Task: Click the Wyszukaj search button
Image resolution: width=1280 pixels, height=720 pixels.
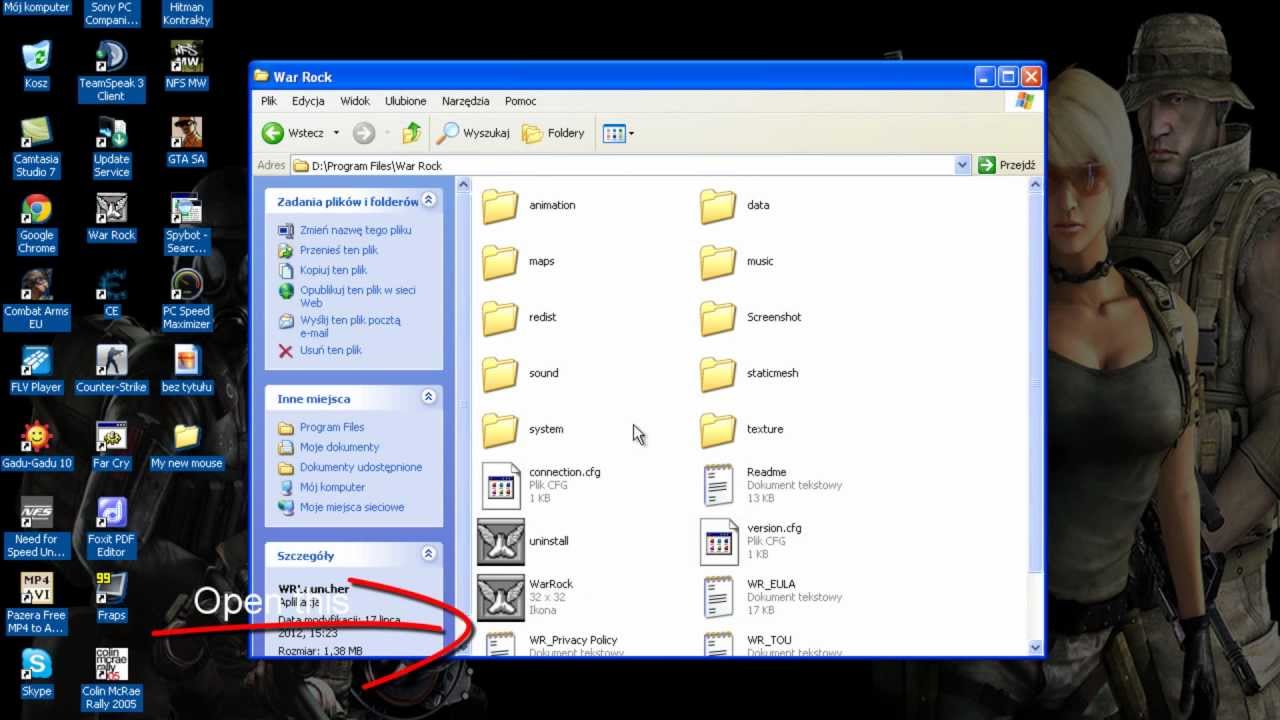Action: point(474,133)
